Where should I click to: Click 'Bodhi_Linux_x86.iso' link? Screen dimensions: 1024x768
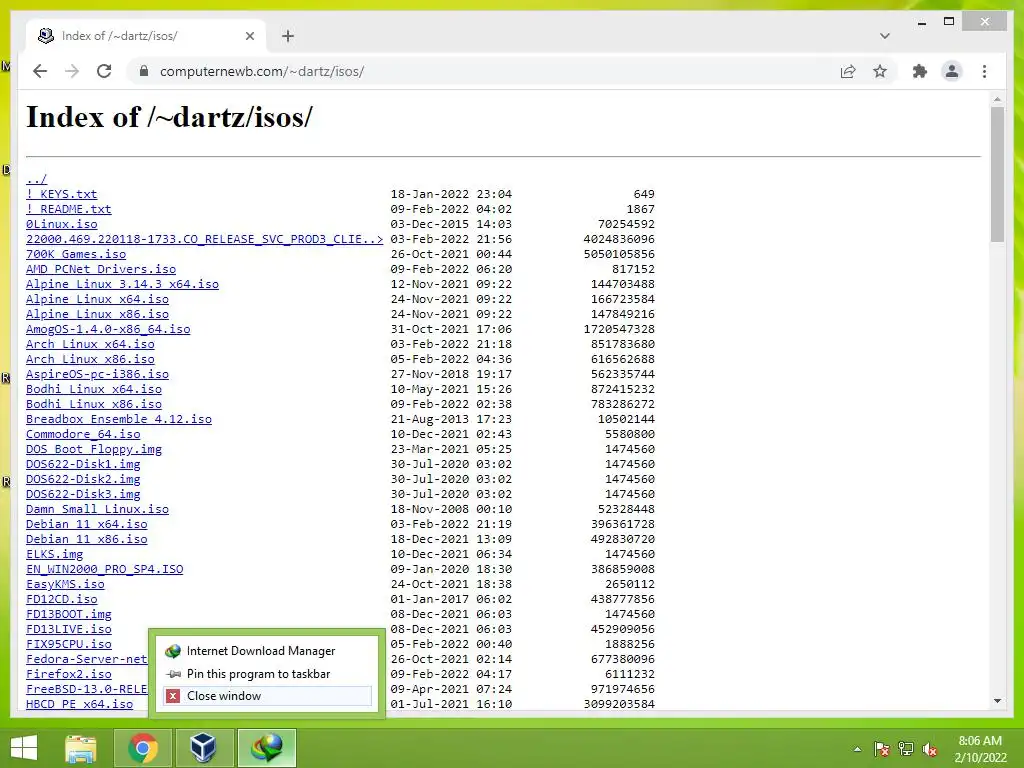[93, 404]
